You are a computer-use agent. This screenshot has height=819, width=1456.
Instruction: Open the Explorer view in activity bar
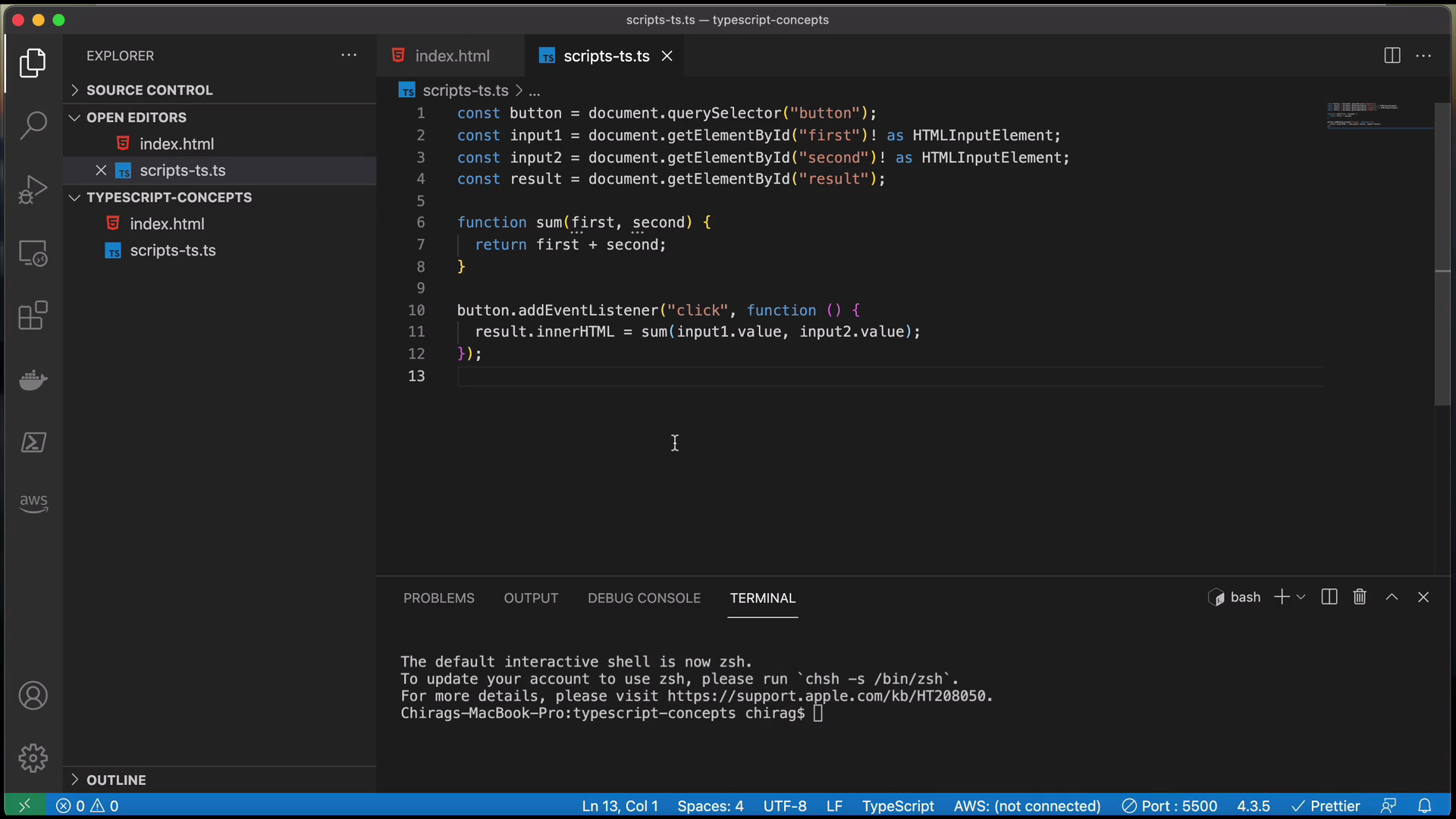33,63
